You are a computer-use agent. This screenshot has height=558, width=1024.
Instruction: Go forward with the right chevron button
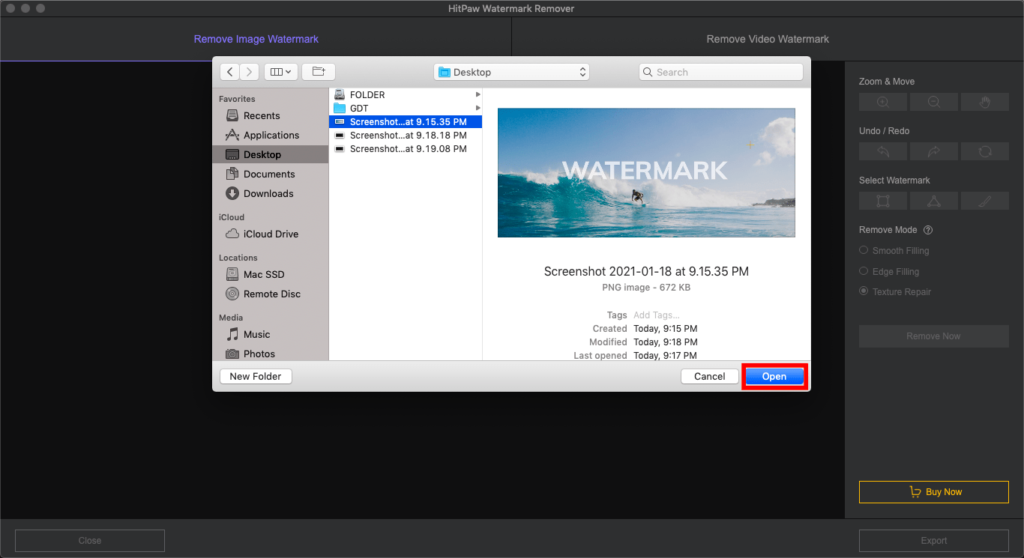(x=249, y=72)
